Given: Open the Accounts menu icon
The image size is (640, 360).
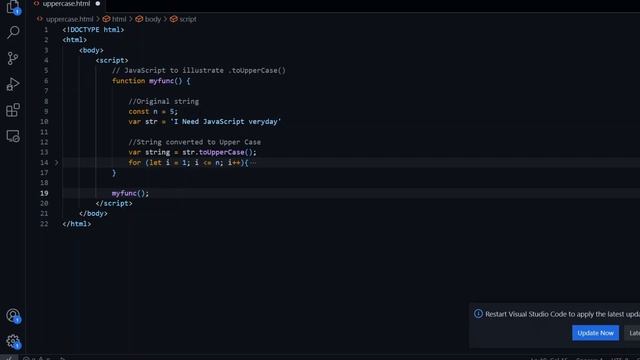Looking at the screenshot, I should [13, 316].
